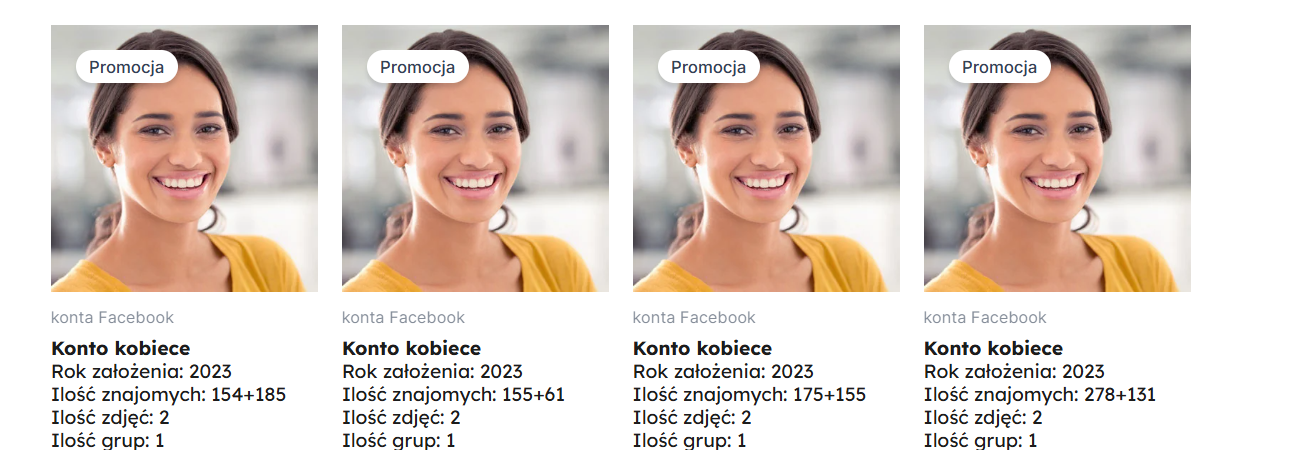Click the Promocja badge on the second product card
This screenshot has height=450, width=1296.
click(418, 67)
